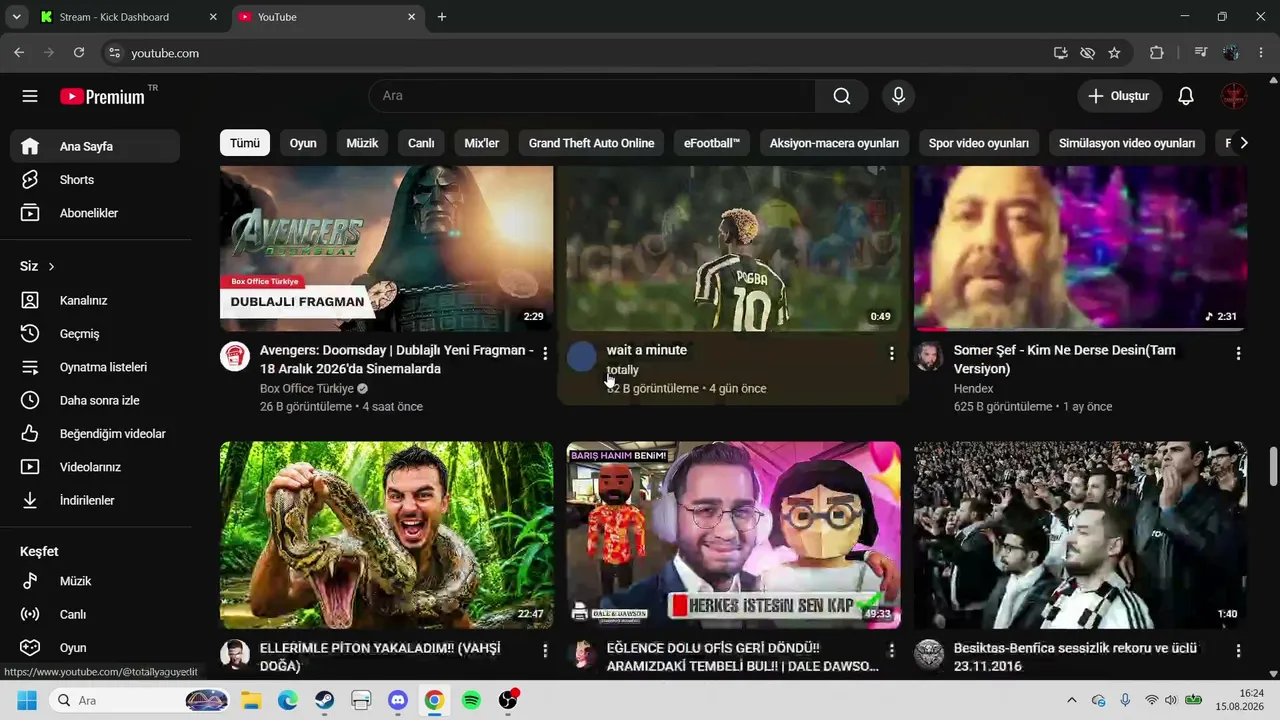Open Chrome extensions puzzle icon
Viewport: 1280px width, 720px height.
tap(1157, 53)
